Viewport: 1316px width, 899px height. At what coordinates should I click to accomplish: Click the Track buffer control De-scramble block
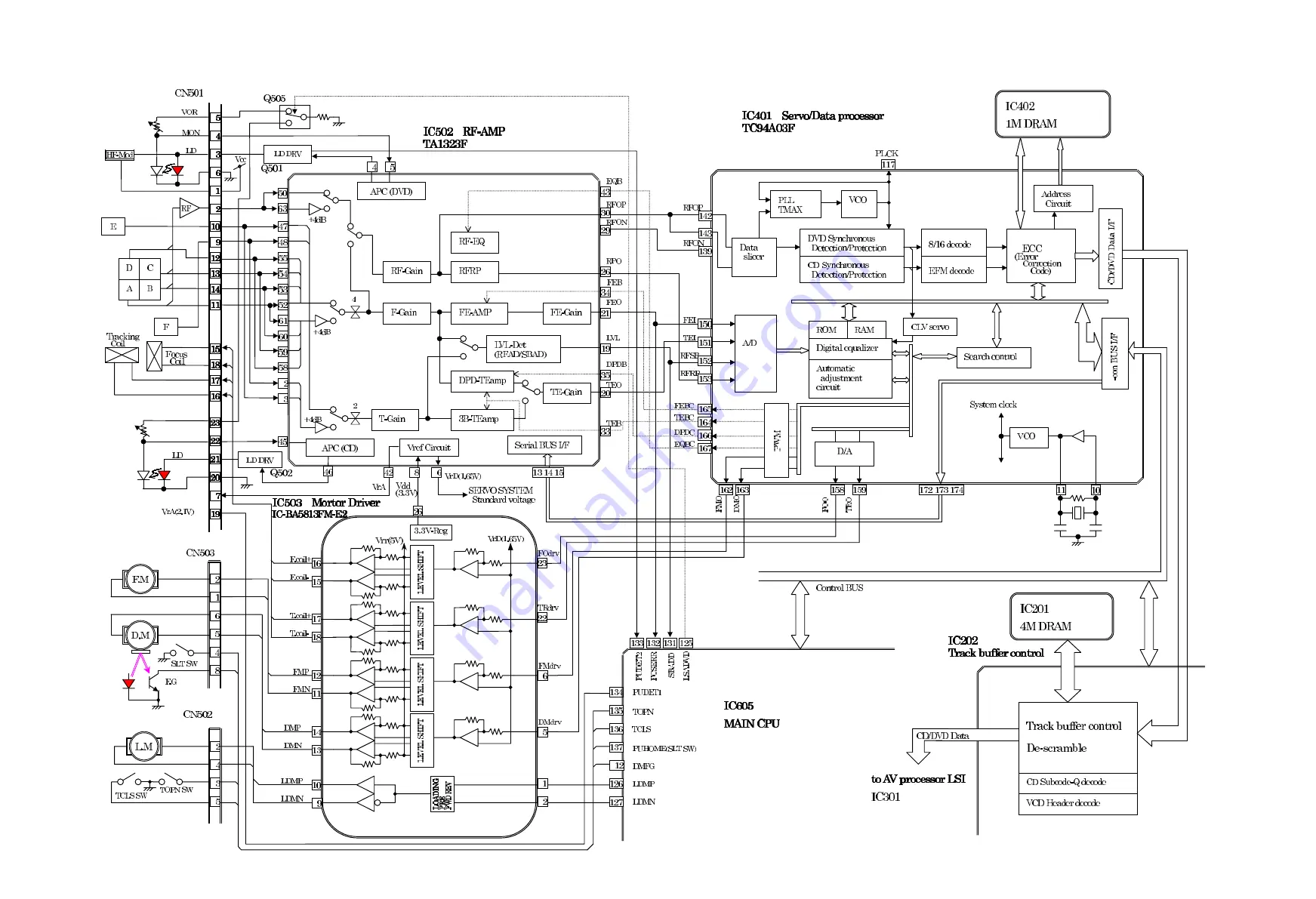pos(1077,737)
